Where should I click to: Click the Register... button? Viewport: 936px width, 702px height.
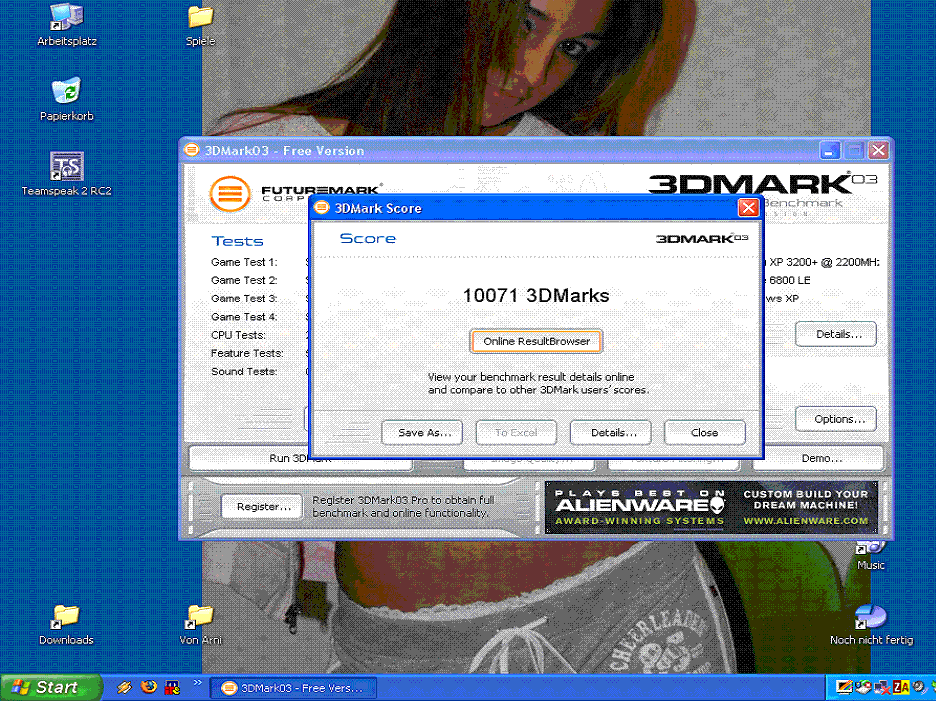click(262, 507)
